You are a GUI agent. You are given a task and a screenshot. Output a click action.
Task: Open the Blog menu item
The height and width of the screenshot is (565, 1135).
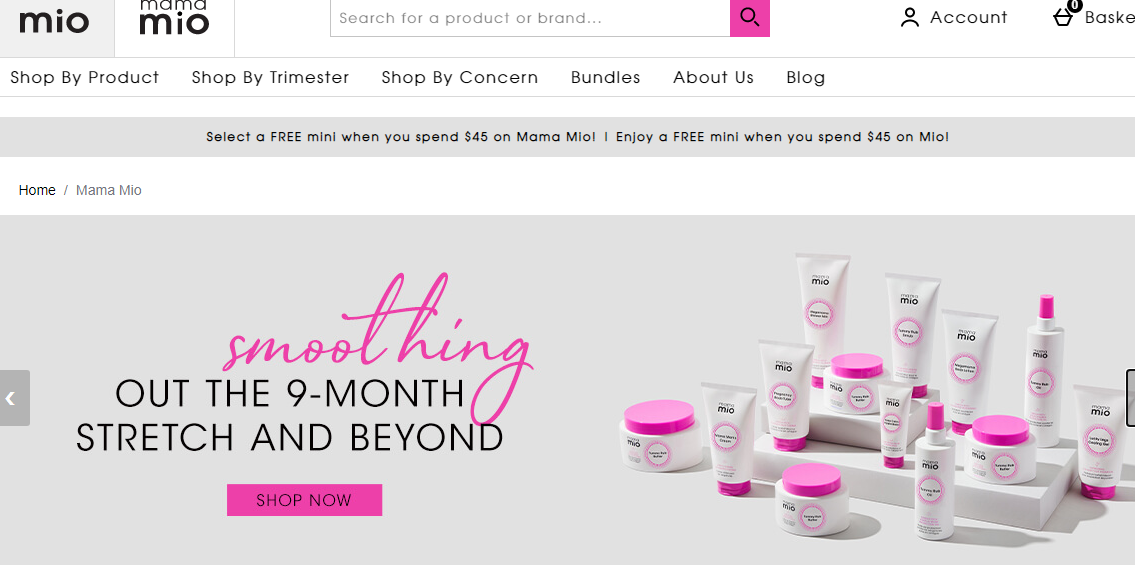pyautogui.click(x=806, y=77)
